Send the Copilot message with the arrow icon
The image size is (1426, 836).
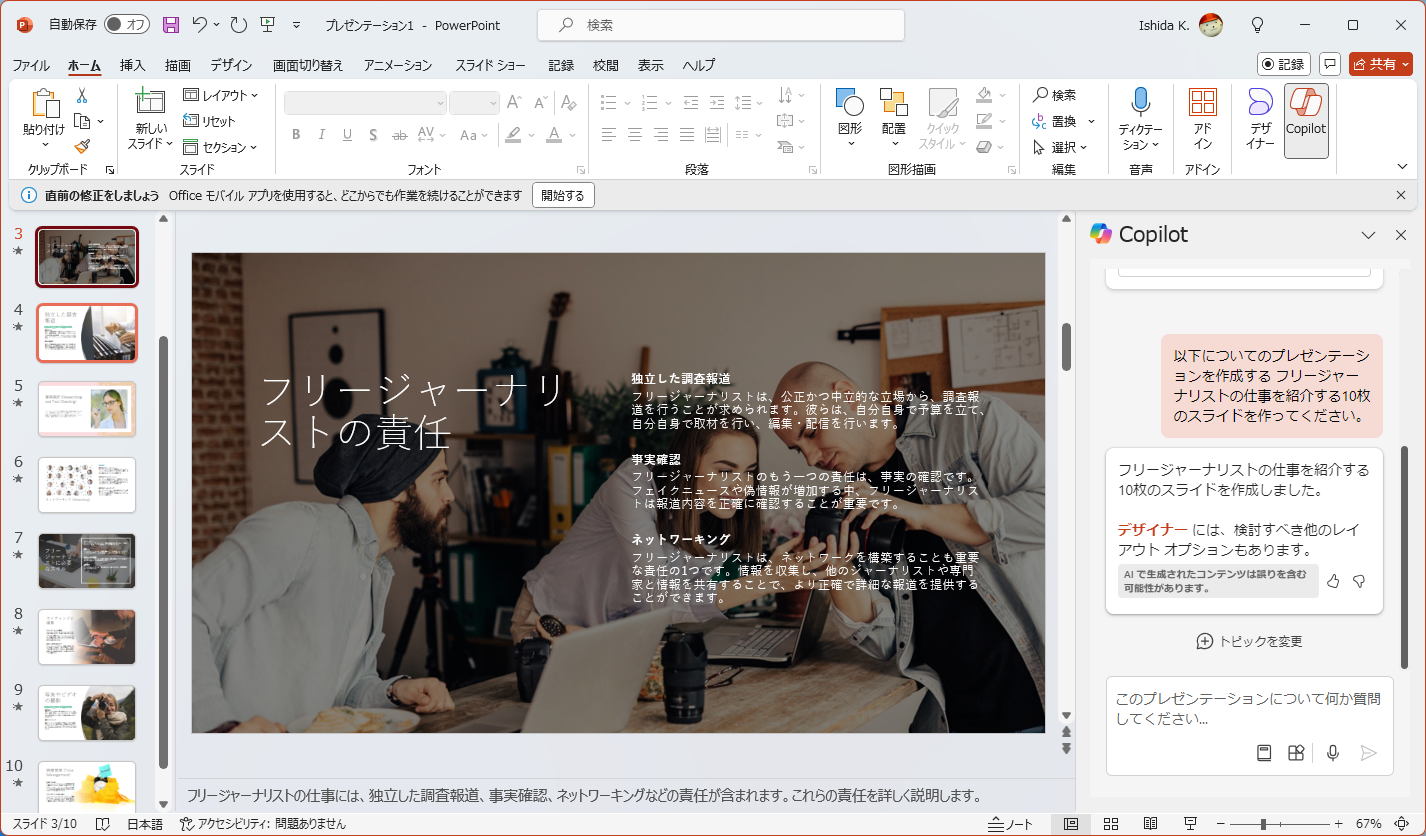coord(1368,753)
